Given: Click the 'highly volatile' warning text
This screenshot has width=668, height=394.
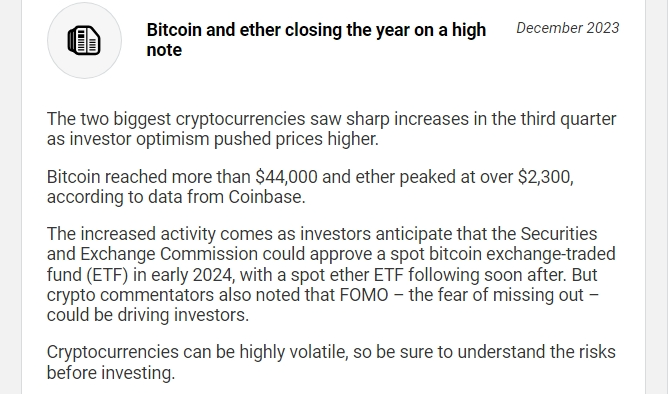Looking at the screenshot, I should 294,352.
